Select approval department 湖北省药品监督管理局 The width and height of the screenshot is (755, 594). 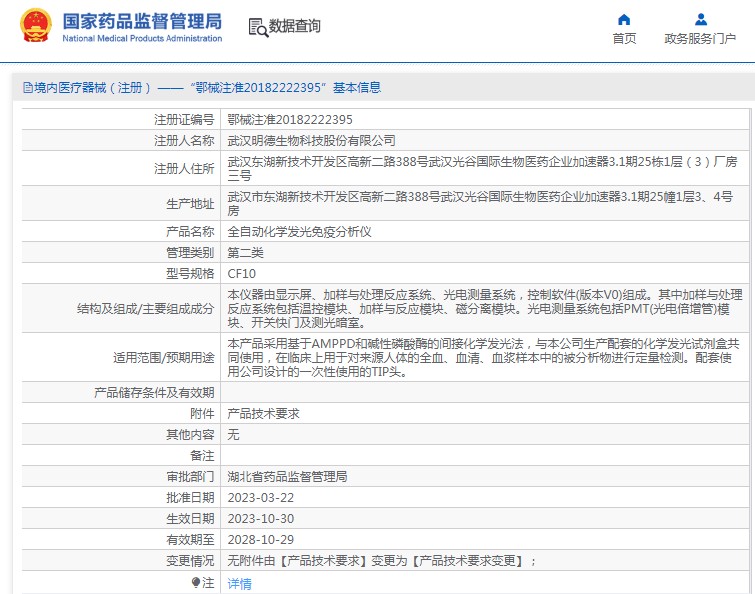pyautogui.click(x=287, y=477)
